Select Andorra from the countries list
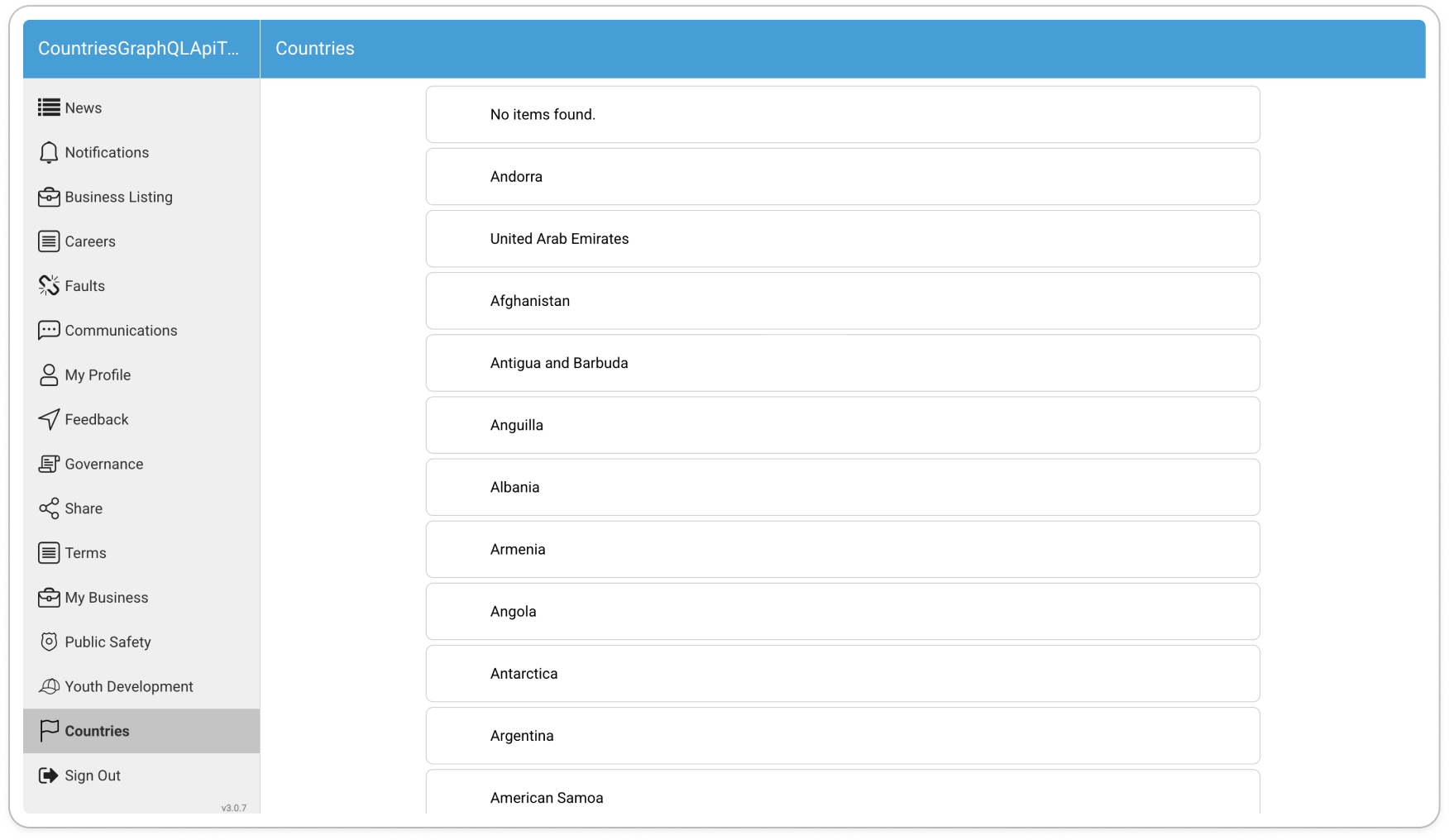 pyautogui.click(x=842, y=177)
